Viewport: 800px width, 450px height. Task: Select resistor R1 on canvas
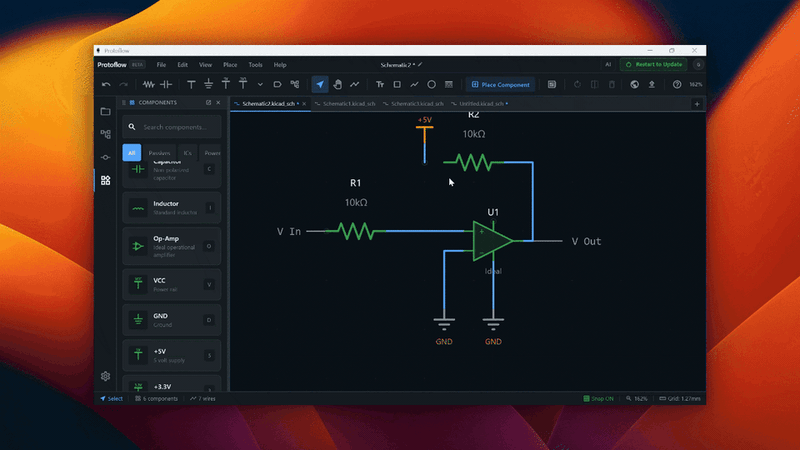pyautogui.click(x=356, y=231)
